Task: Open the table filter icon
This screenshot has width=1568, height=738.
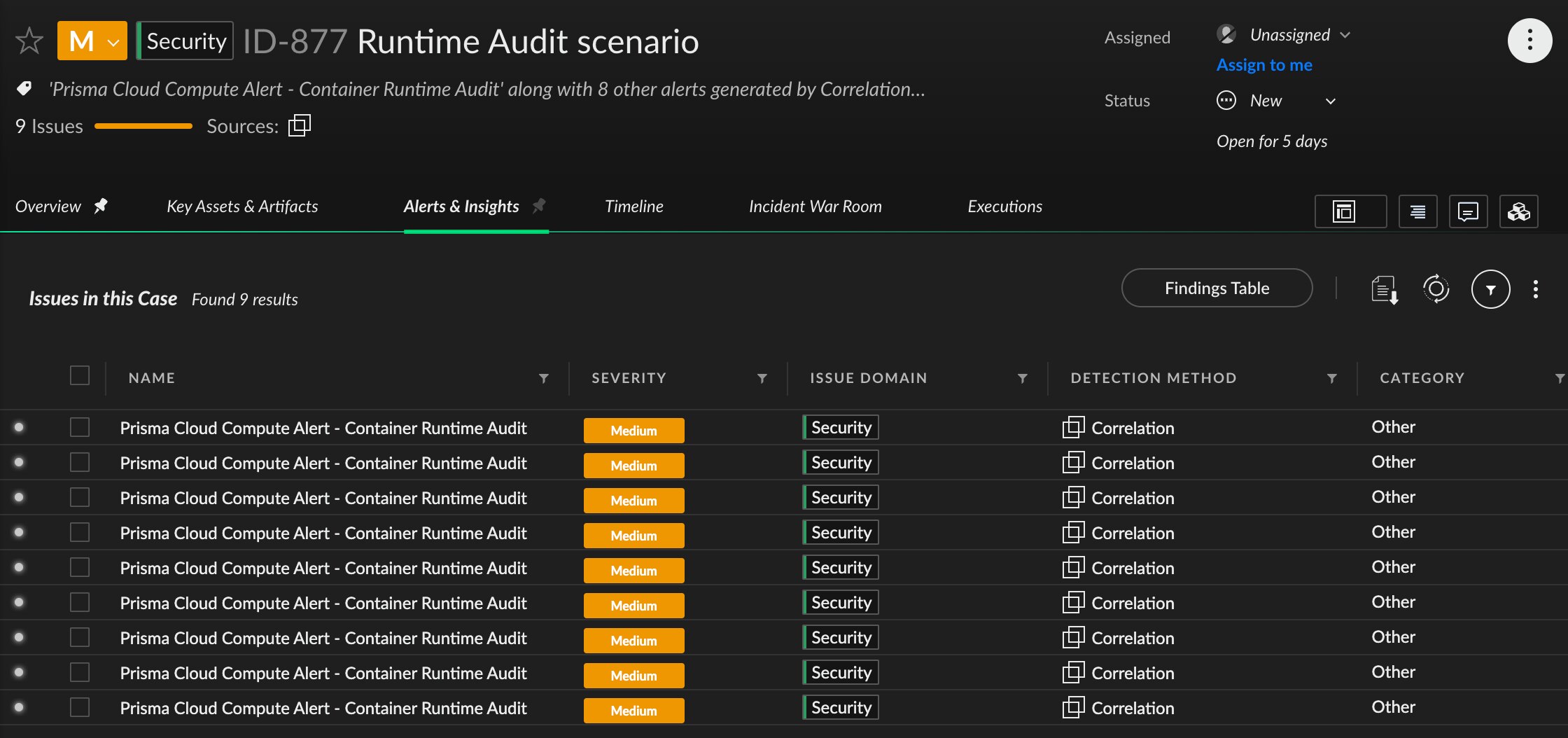Action: 1490,288
